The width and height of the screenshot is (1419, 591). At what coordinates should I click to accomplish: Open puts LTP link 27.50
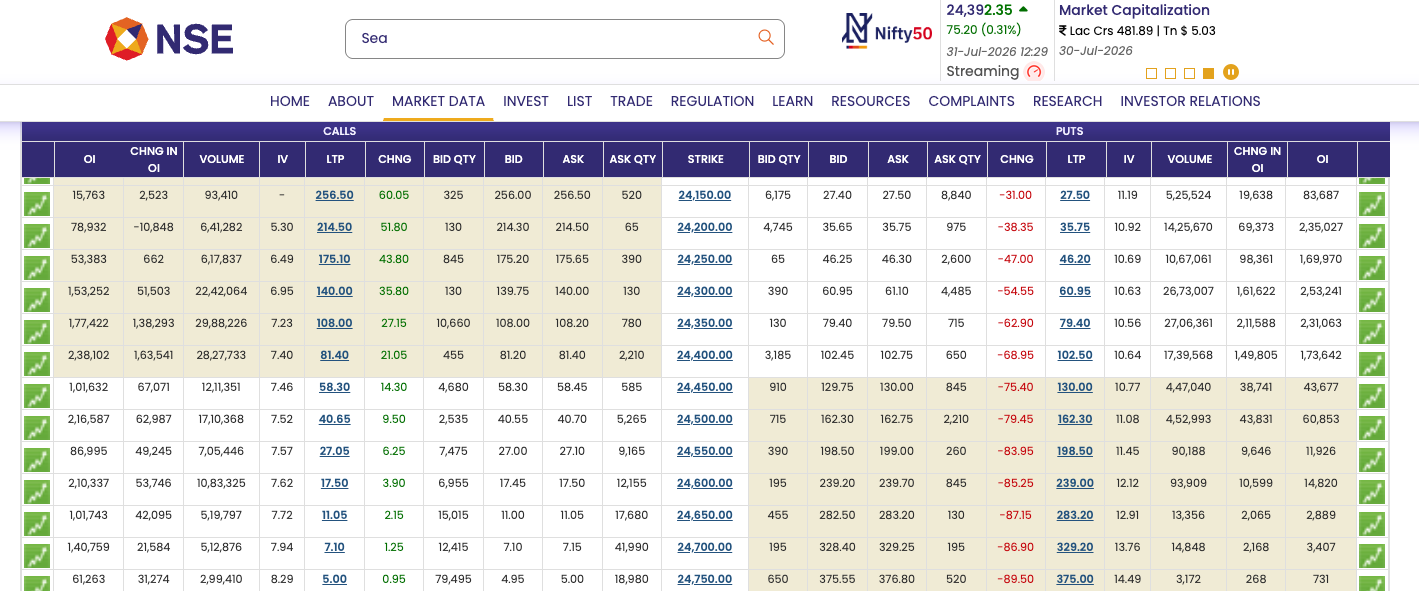pyautogui.click(x=1075, y=195)
